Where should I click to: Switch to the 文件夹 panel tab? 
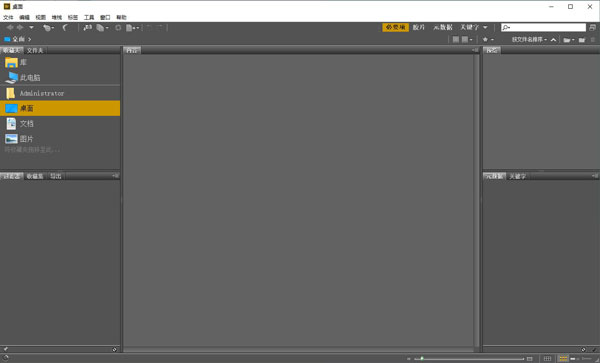pos(35,50)
